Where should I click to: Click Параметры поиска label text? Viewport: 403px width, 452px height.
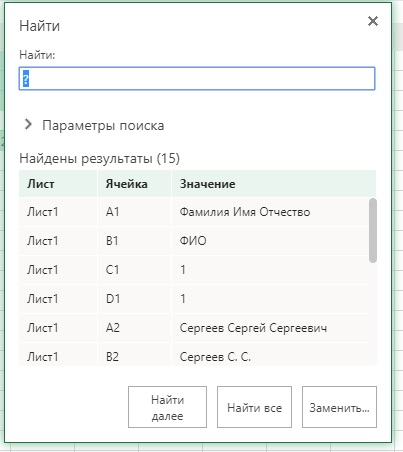point(103,125)
